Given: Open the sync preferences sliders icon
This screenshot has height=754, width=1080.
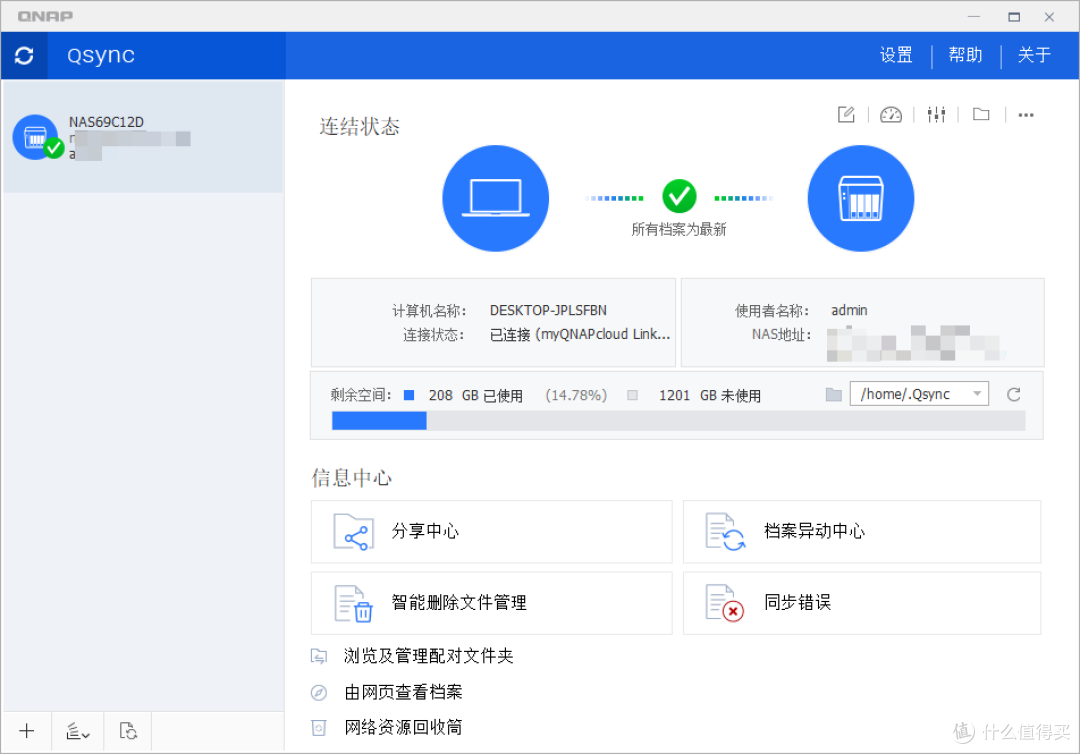Looking at the screenshot, I should pos(936,114).
